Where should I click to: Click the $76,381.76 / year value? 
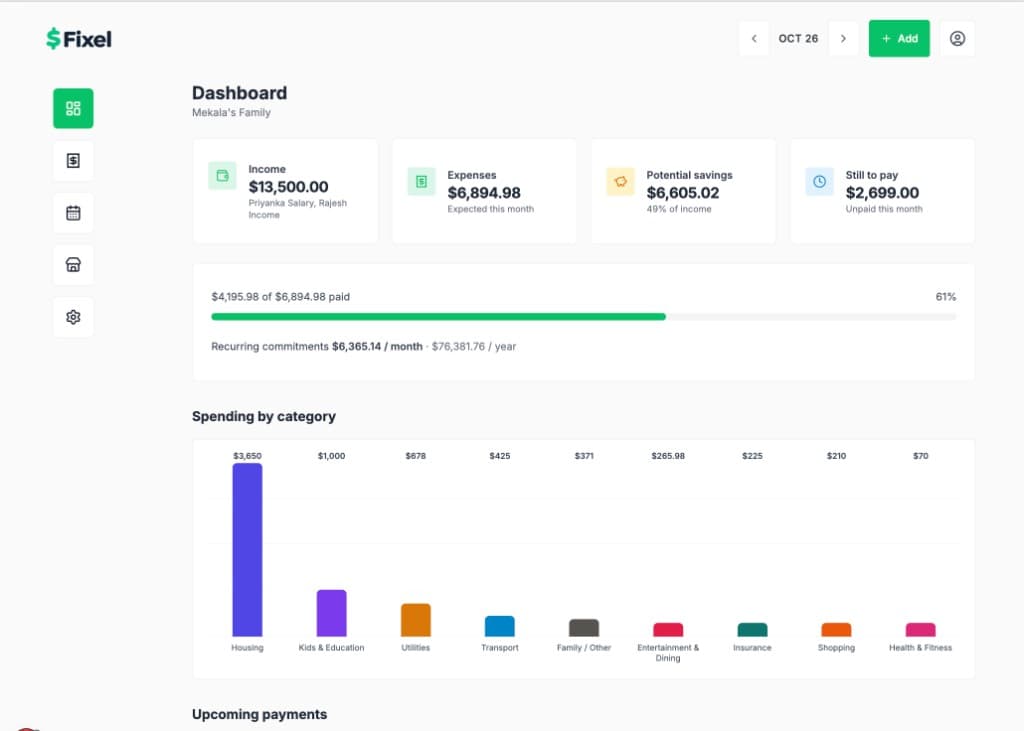[x=473, y=346]
